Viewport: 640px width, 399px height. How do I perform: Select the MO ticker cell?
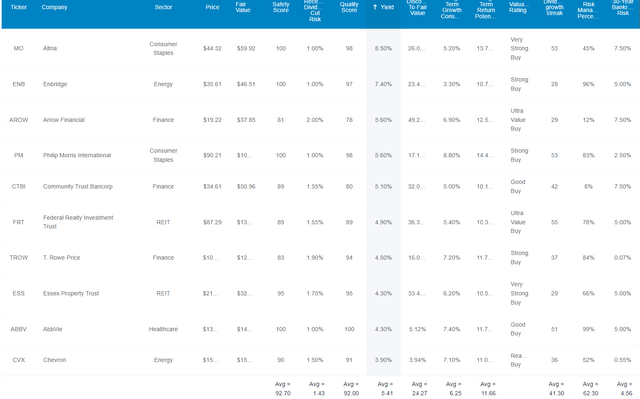coord(18,49)
